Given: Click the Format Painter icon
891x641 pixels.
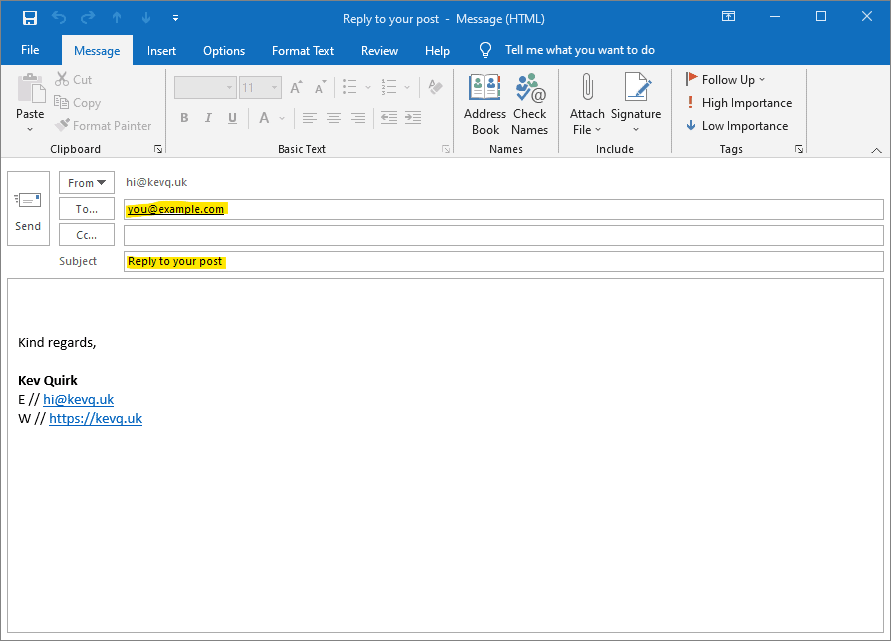Looking at the screenshot, I should [60, 125].
